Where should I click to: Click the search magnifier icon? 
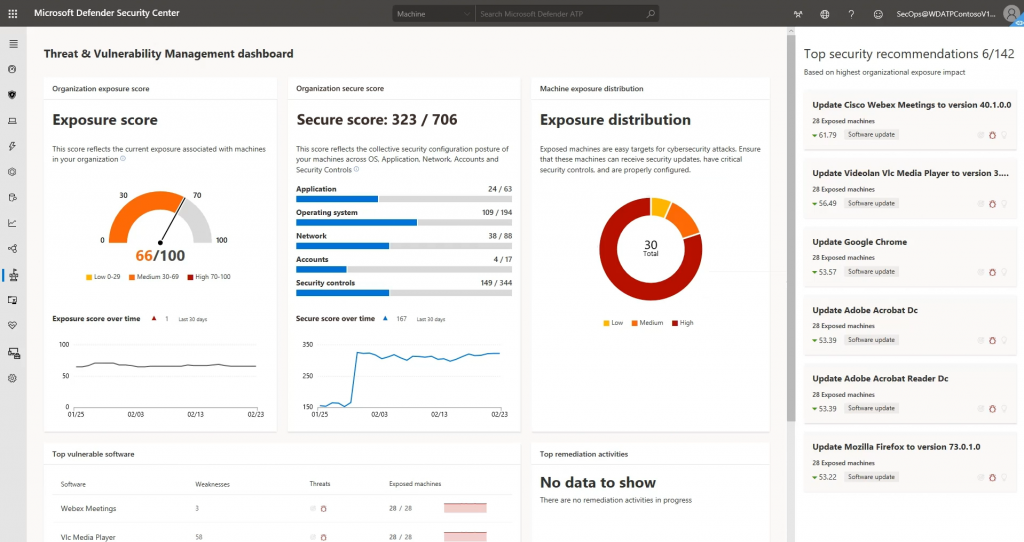click(x=650, y=14)
